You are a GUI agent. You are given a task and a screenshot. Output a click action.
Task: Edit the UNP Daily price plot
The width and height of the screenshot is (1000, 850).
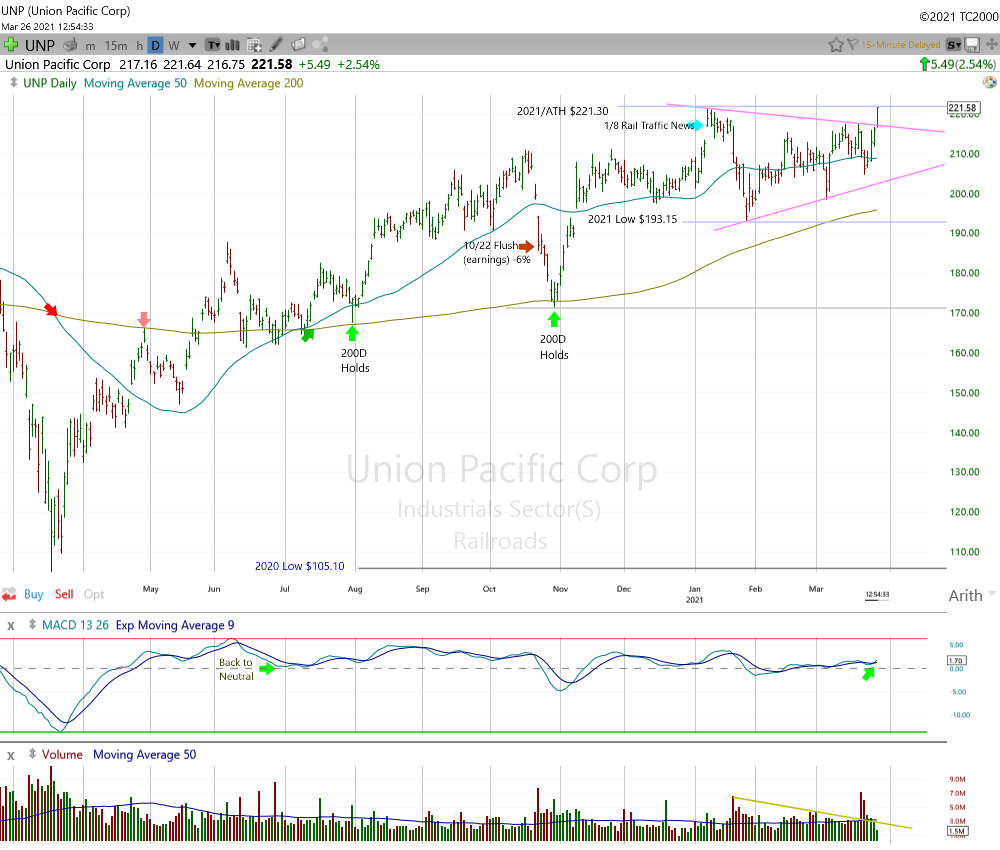(50, 83)
